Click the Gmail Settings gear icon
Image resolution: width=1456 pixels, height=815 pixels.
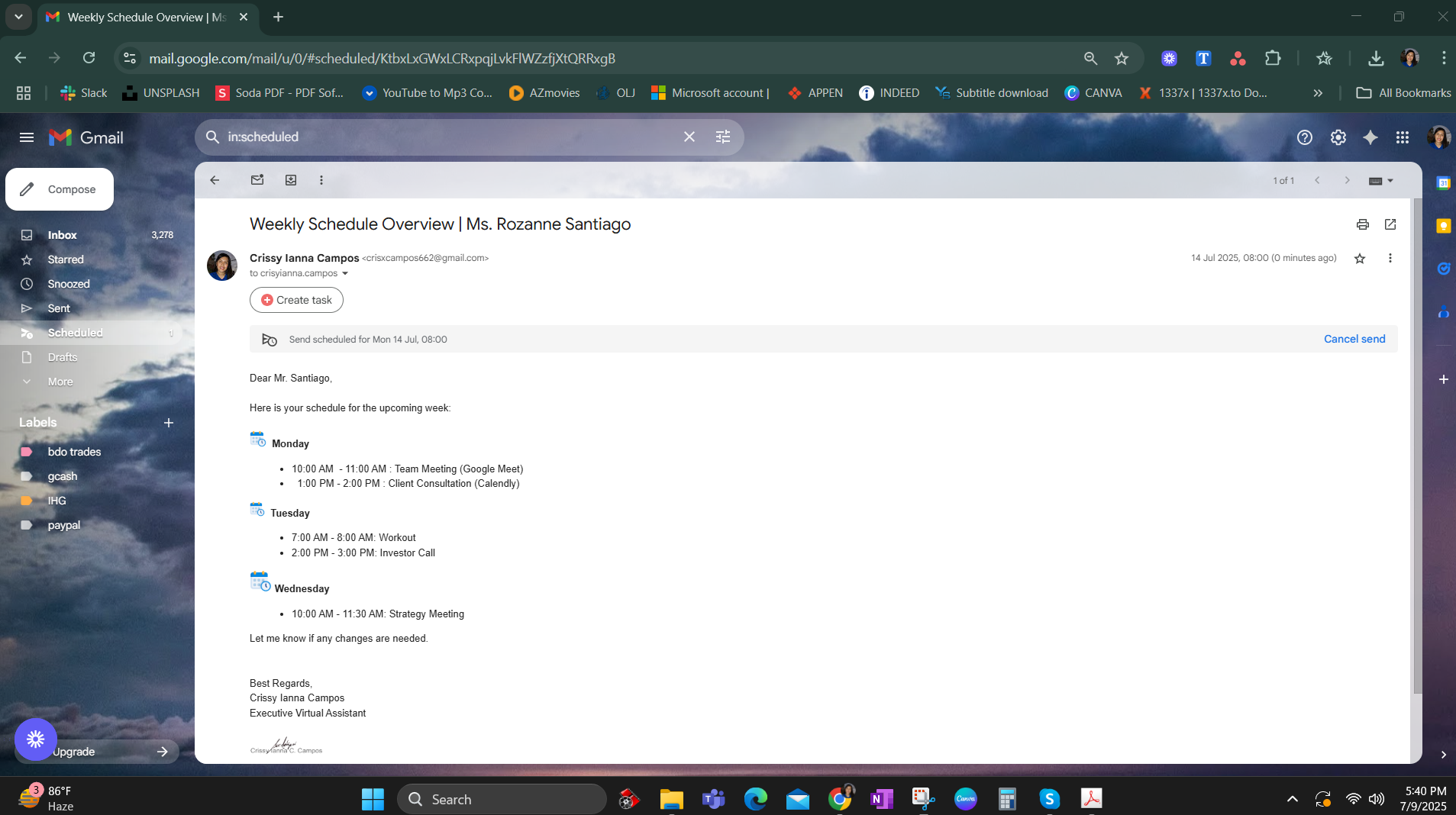pyautogui.click(x=1338, y=137)
